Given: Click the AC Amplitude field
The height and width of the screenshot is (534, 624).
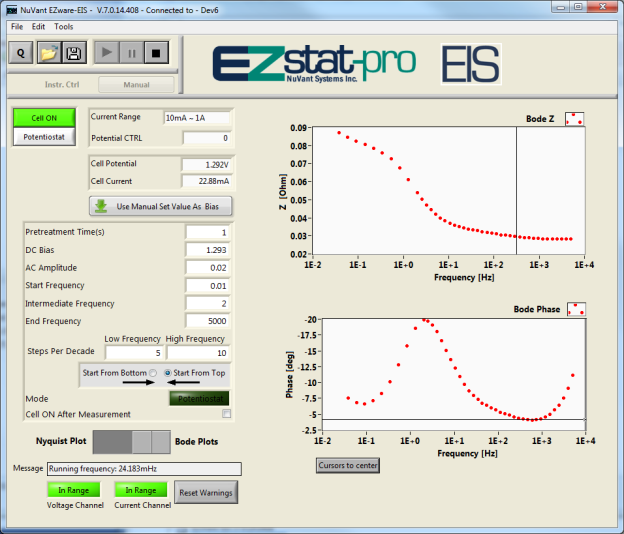Looking at the screenshot, I should pos(207,268).
